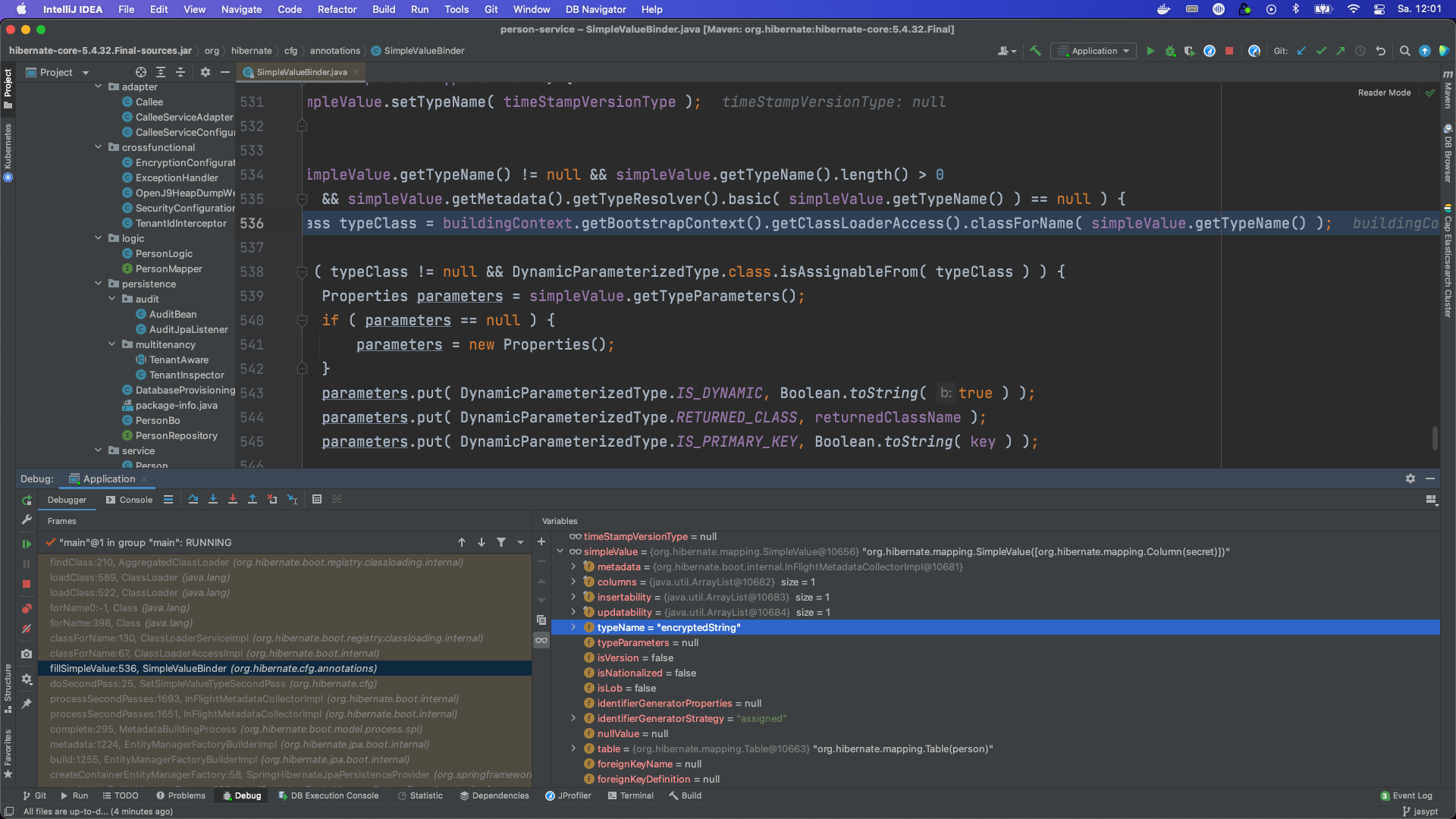This screenshot has width=1456, height=819.
Task: Expand the metadata variable
Action: pyautogui.click(x=573, y=566)
